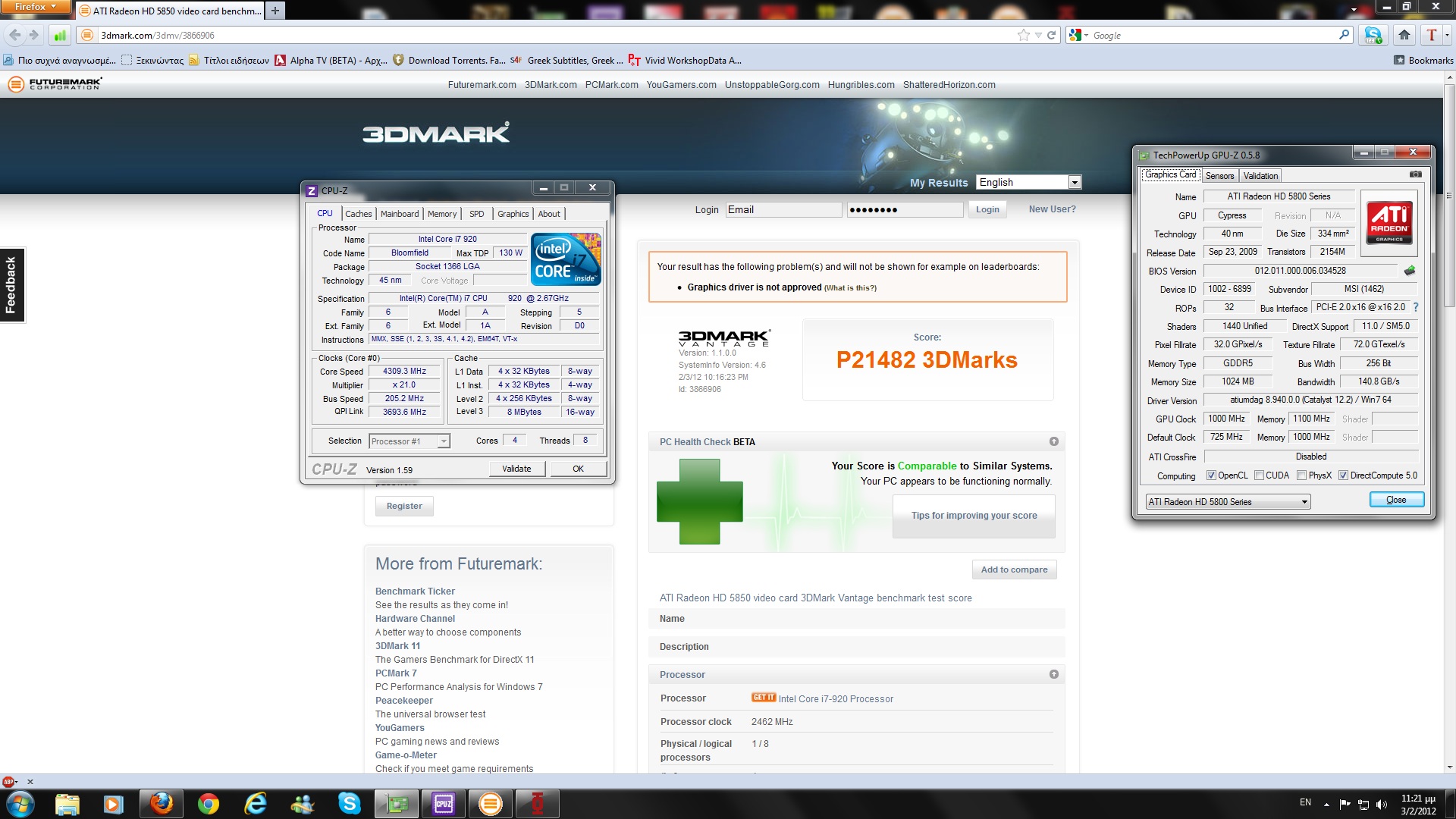Screen dimensions: 1456x819
Task: Click the volume speaker tray icon
Action: [1381, 805]
